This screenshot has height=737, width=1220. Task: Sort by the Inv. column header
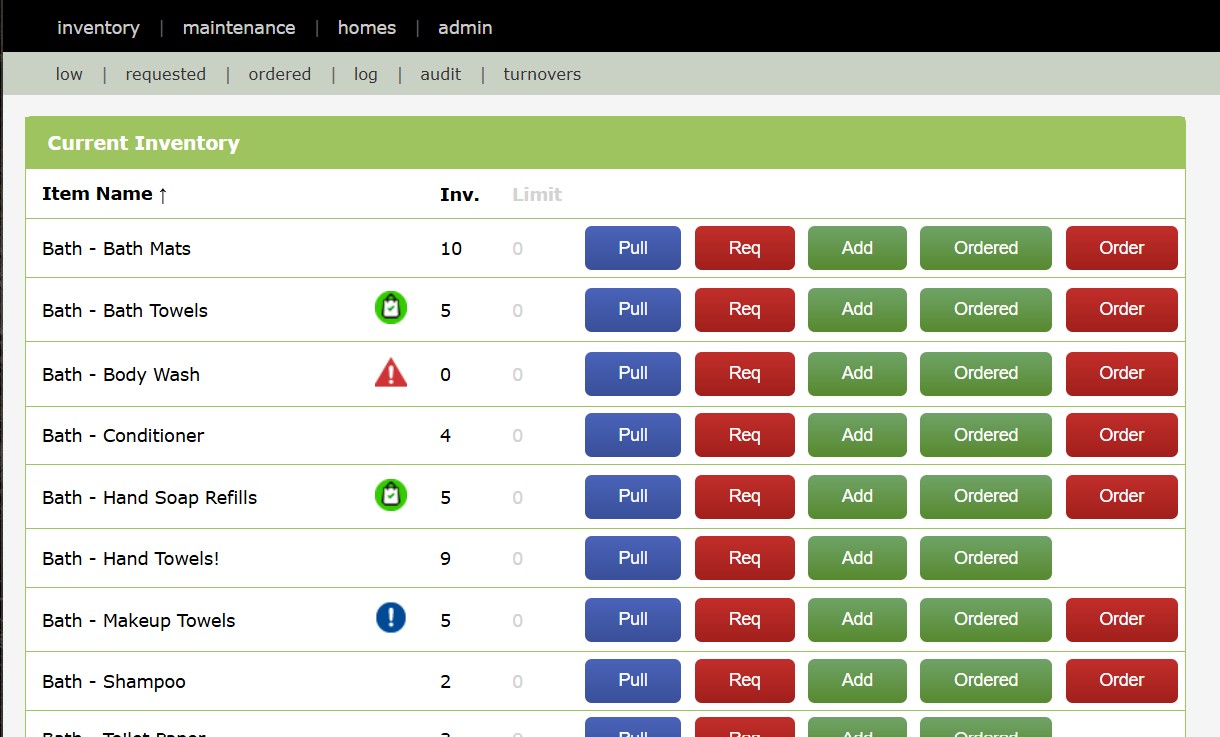(459, 195)
